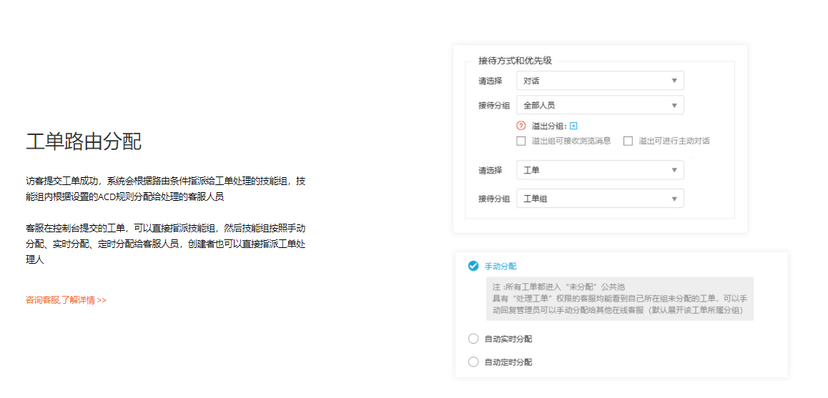Viewport: 828px width, 398px height.
Task: Tick the 溢出可进行主动对话 checkbox
Action: [628, 141]
